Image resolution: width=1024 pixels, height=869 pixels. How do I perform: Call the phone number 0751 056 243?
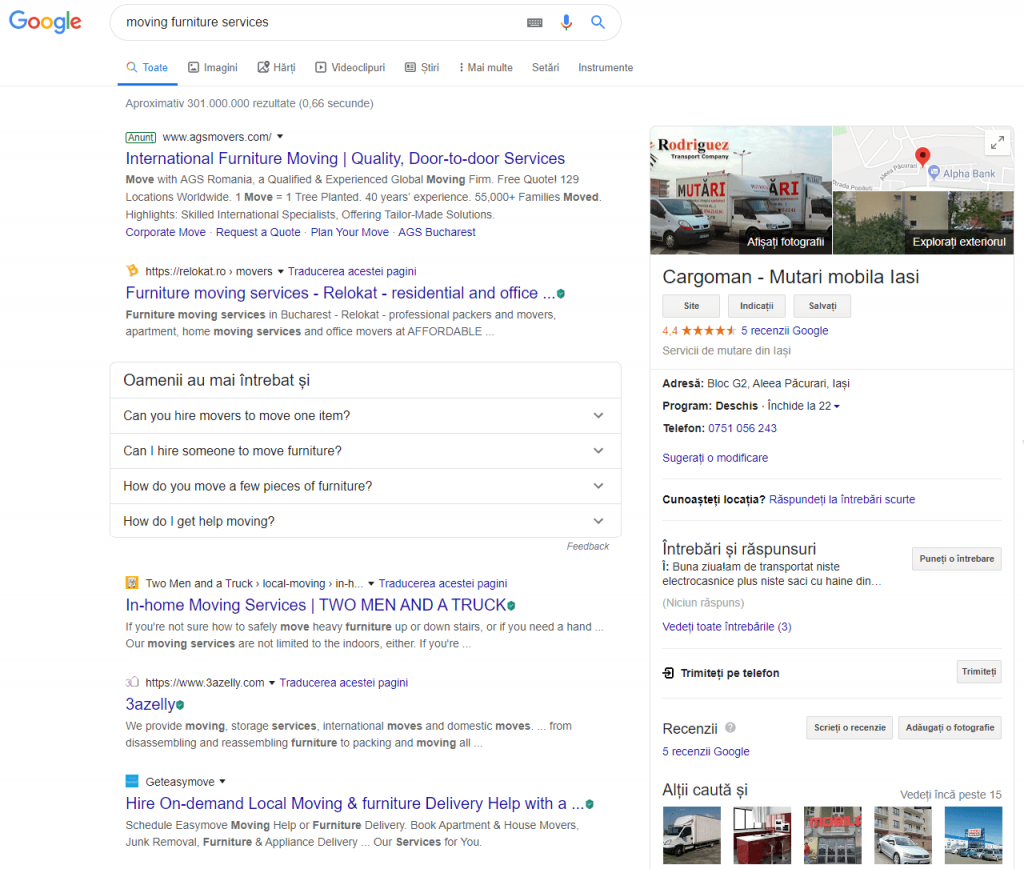click(x=742, y=429)
